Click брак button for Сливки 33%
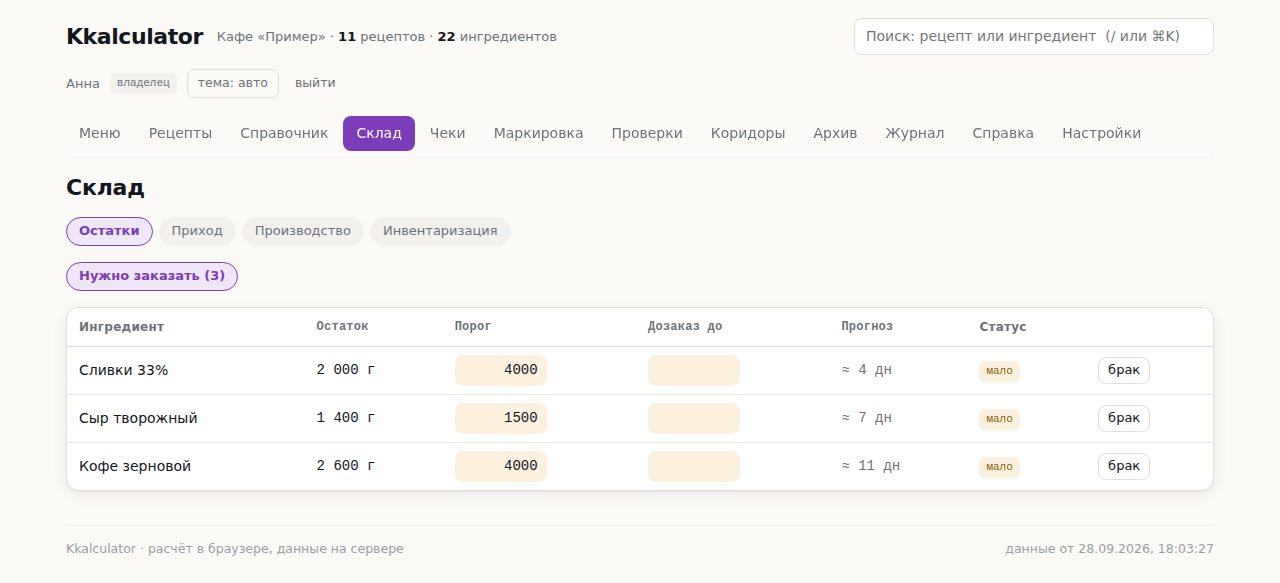This screenshot has height=583, width=1280. point(1124,370)
